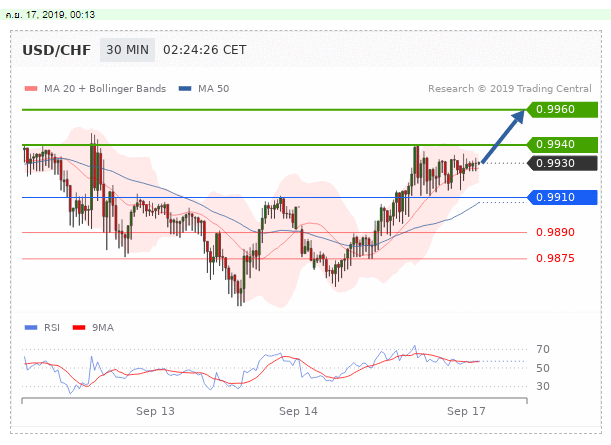The height and width of the screenshot is (445, 611).
Task: Click the red 9MA legend swatch
Action: click(79, 327)
